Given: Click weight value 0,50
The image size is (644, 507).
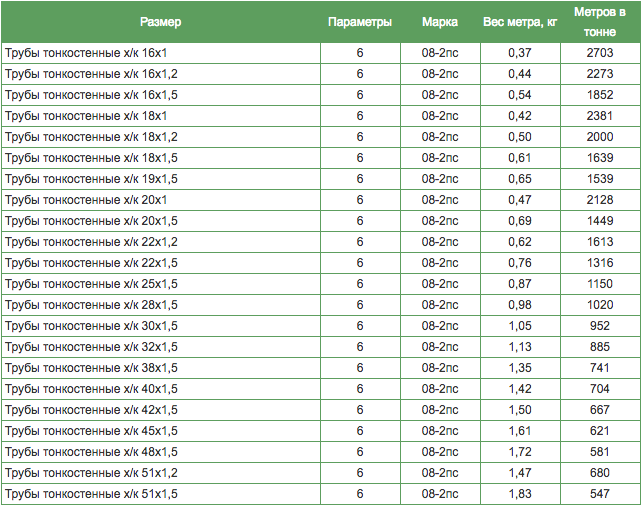Looking at the screenshot, I should click(520, 137).
